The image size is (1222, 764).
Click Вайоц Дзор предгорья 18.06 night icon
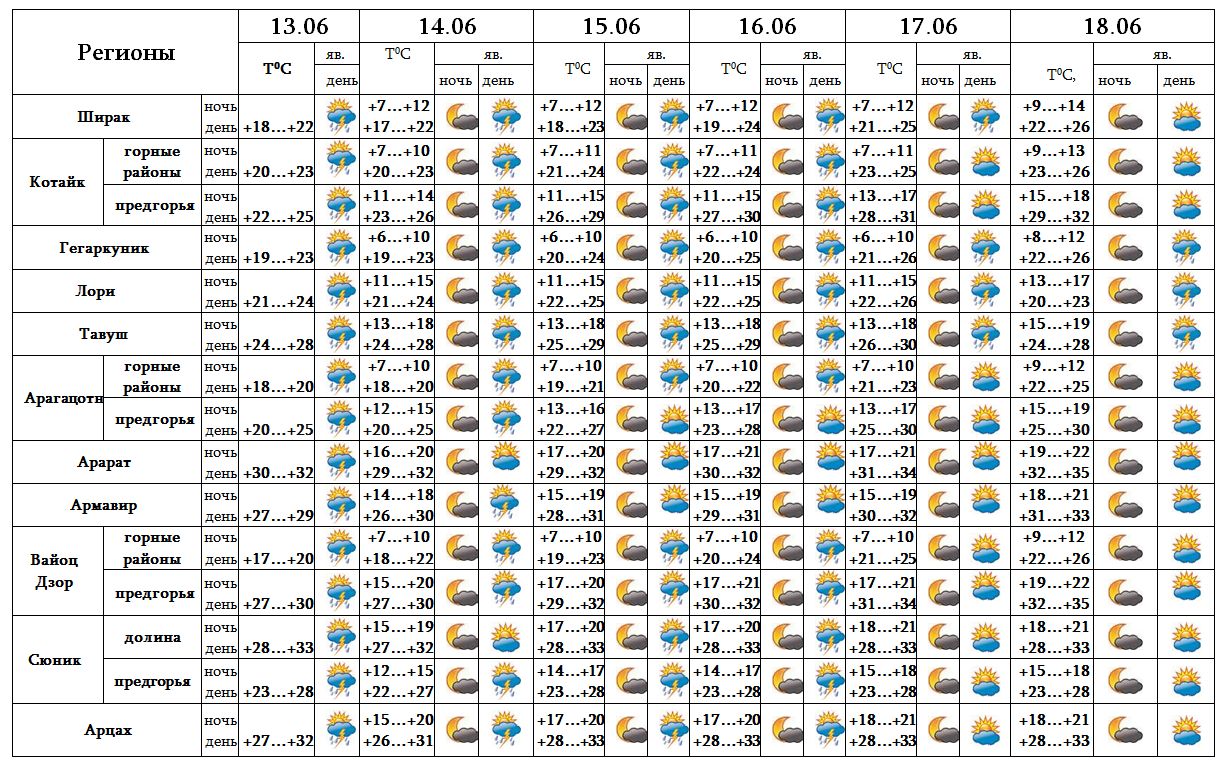click(x=1126, y=592)
